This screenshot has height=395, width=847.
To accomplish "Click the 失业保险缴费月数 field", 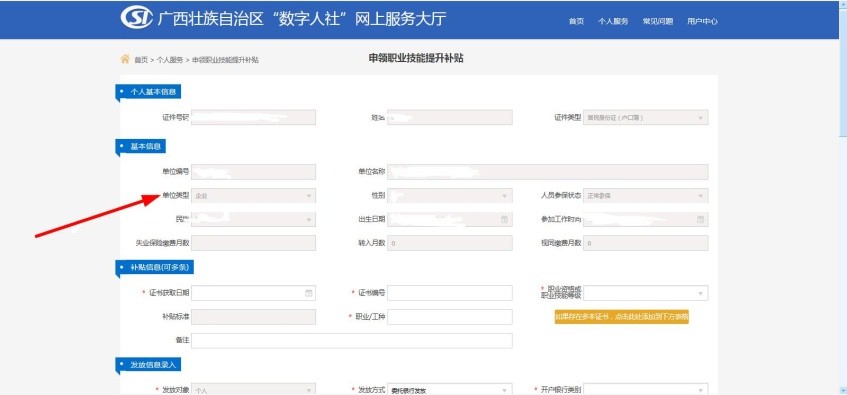I will pos(253,243).
